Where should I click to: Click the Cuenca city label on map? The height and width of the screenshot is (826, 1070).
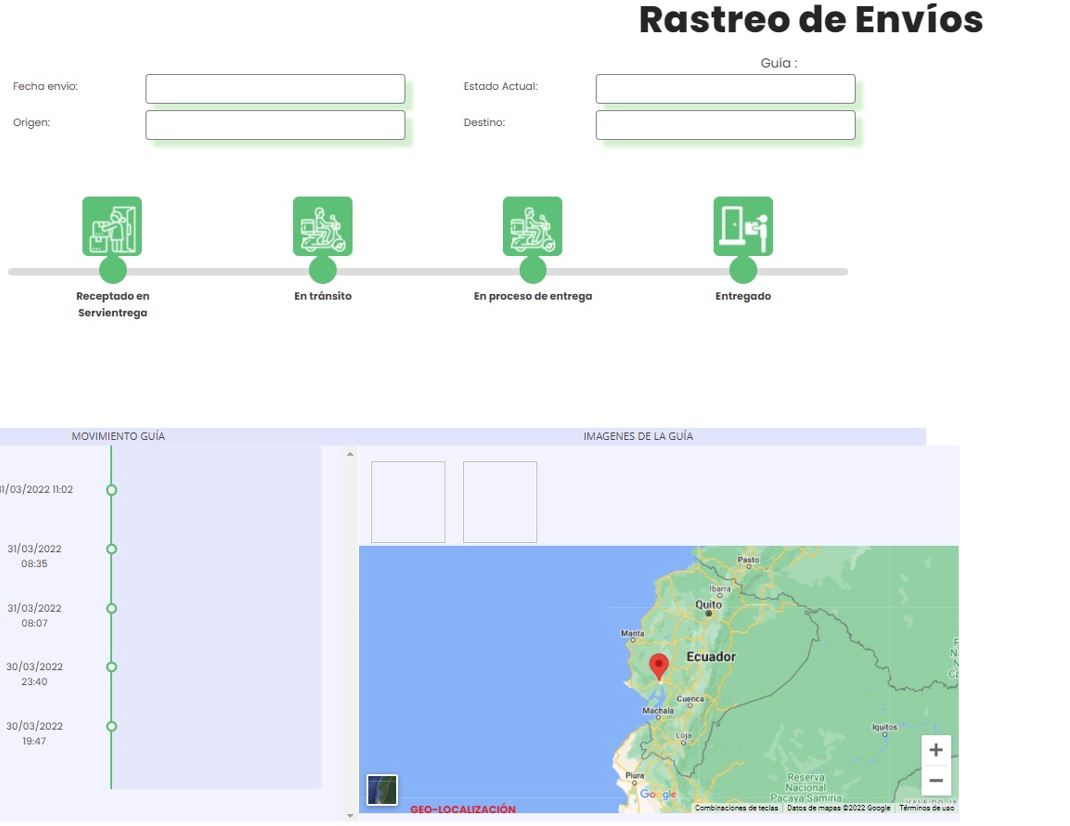coord(690,699)
